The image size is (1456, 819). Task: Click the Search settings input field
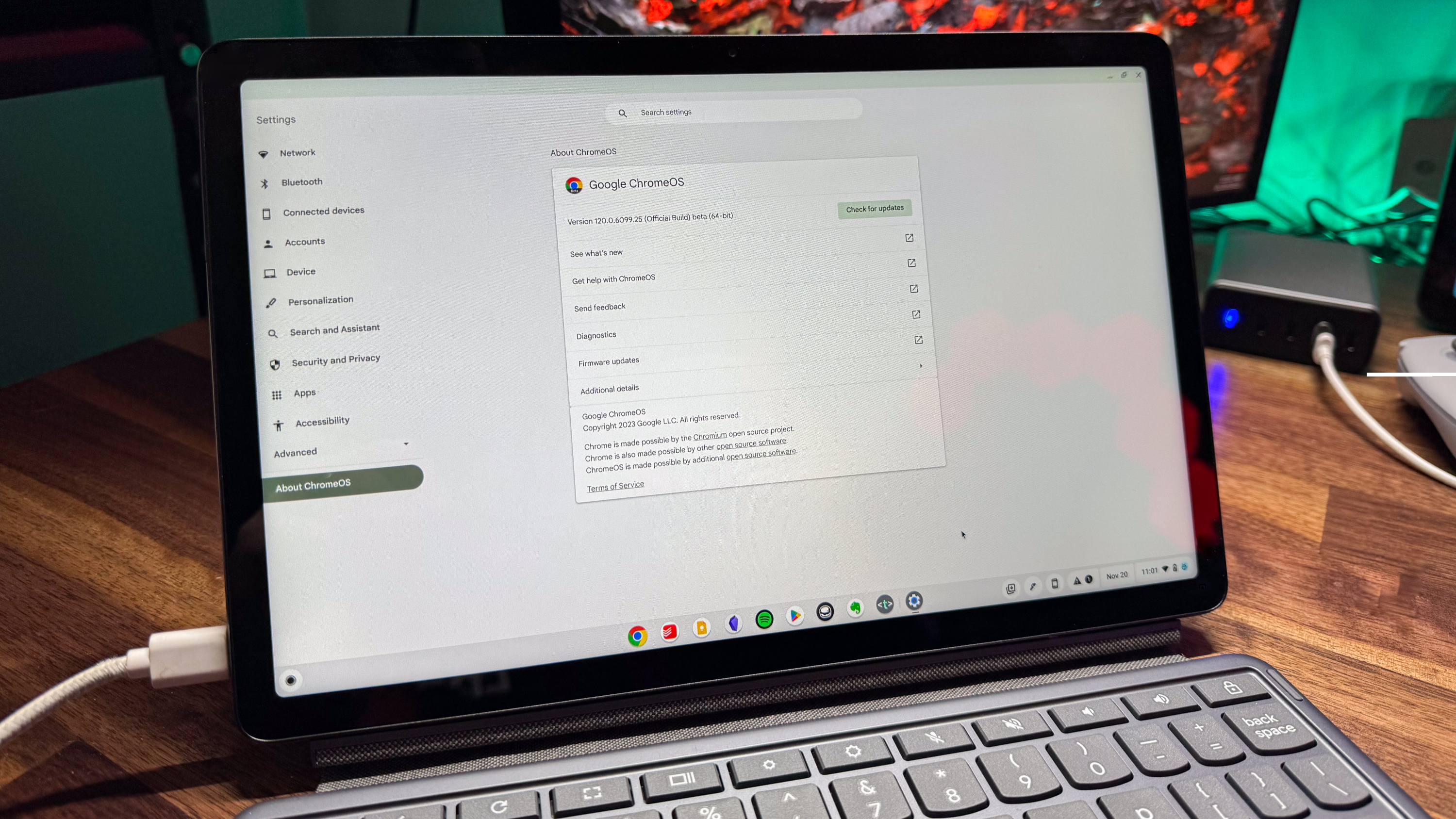[x=736, y=111]
